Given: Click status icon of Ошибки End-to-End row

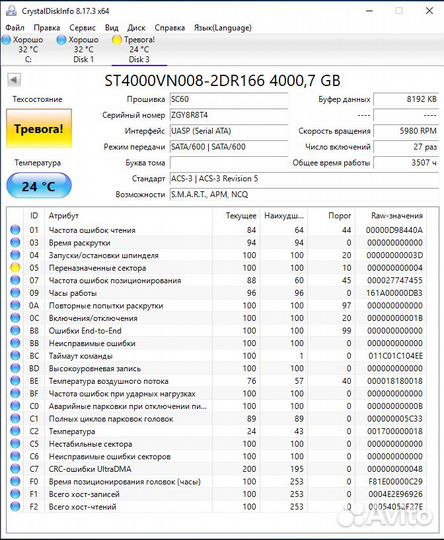Looking at the screenshot, I should (x=15, y=330).
